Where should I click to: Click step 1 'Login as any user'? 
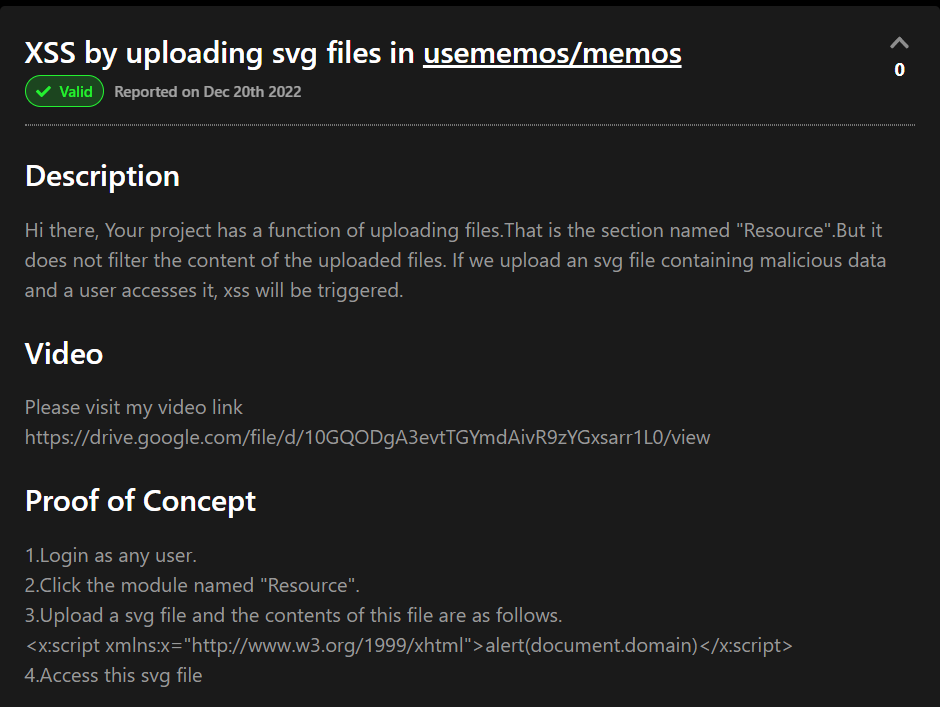coord(111,556)
